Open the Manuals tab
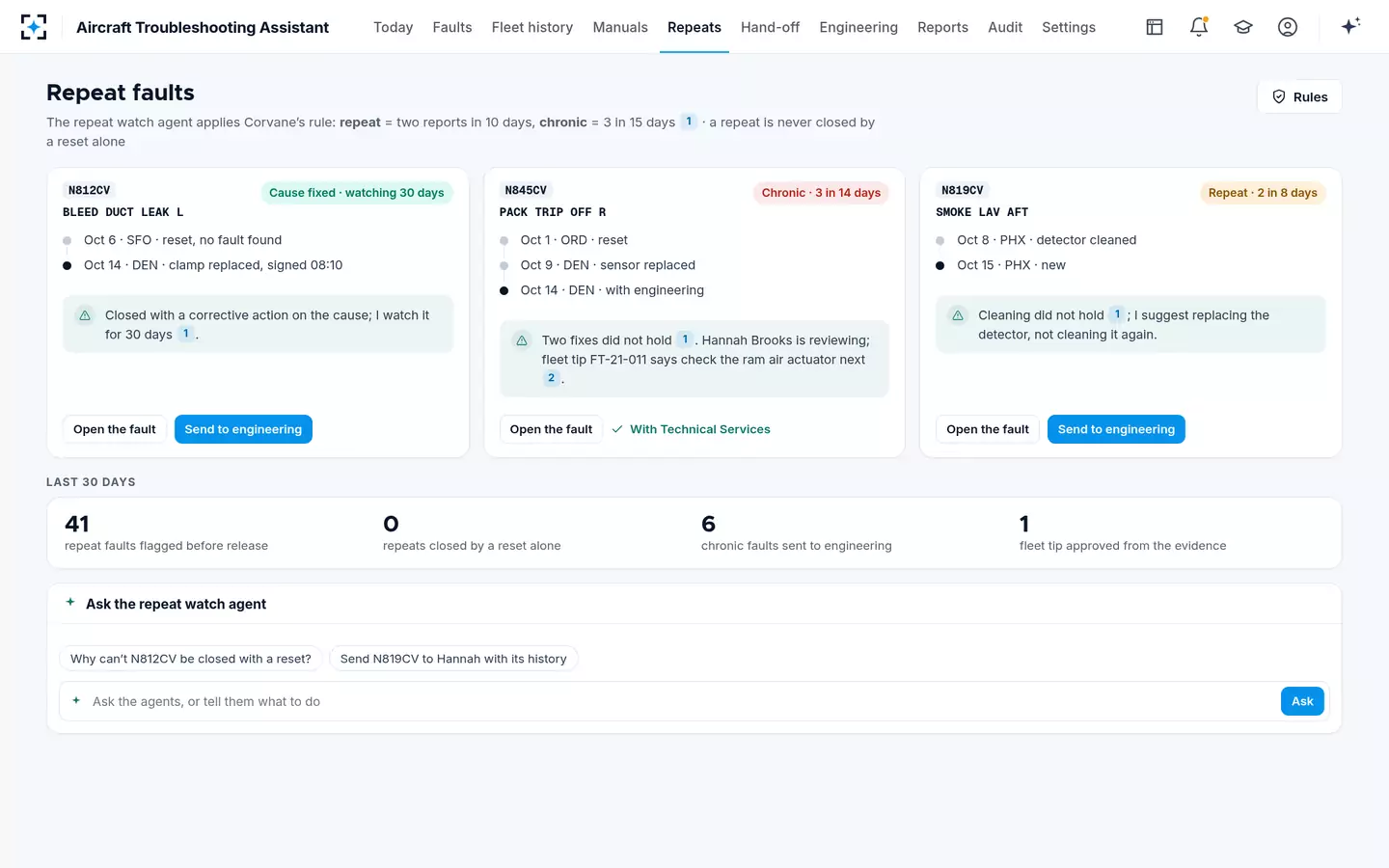 point(620,27)
